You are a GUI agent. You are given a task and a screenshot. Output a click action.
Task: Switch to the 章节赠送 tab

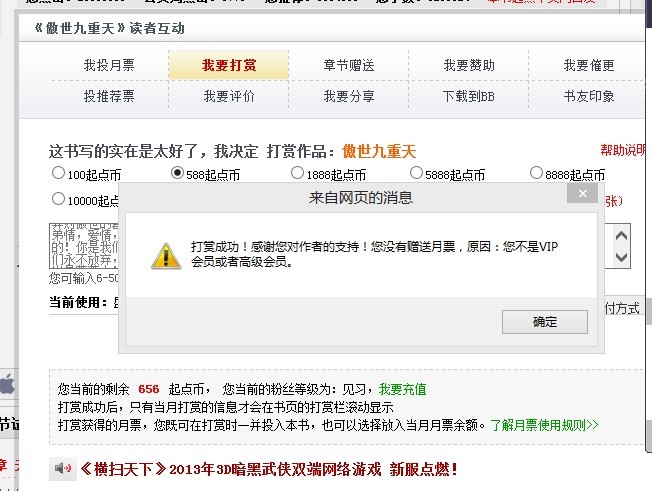pos(348,65)
